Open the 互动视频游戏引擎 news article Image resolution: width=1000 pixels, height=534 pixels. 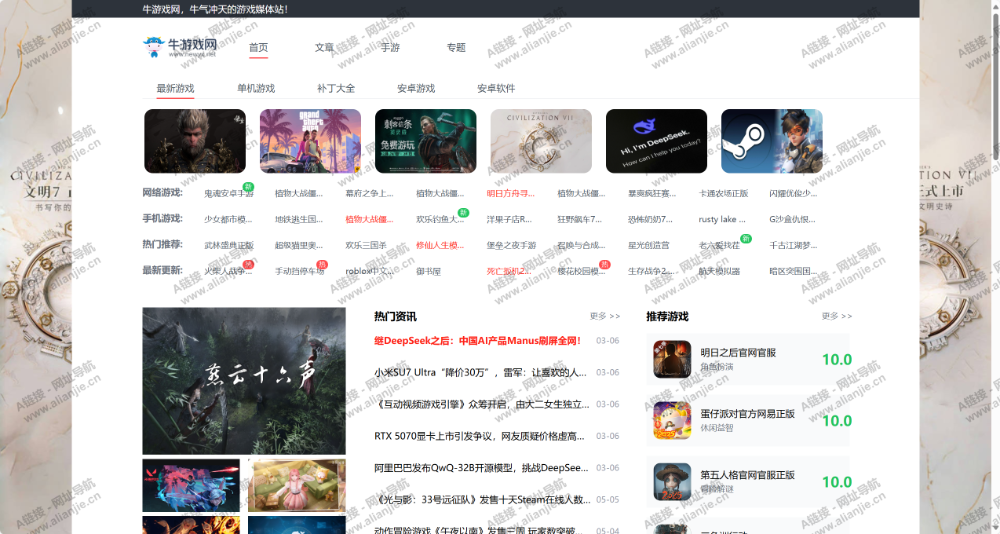[x=482, y=404]
